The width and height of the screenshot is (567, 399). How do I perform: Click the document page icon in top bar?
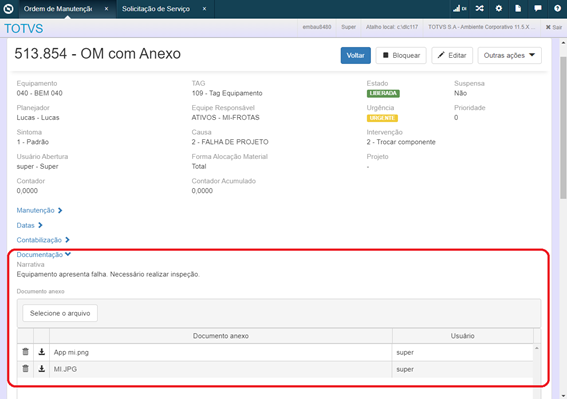pos(518,8)
